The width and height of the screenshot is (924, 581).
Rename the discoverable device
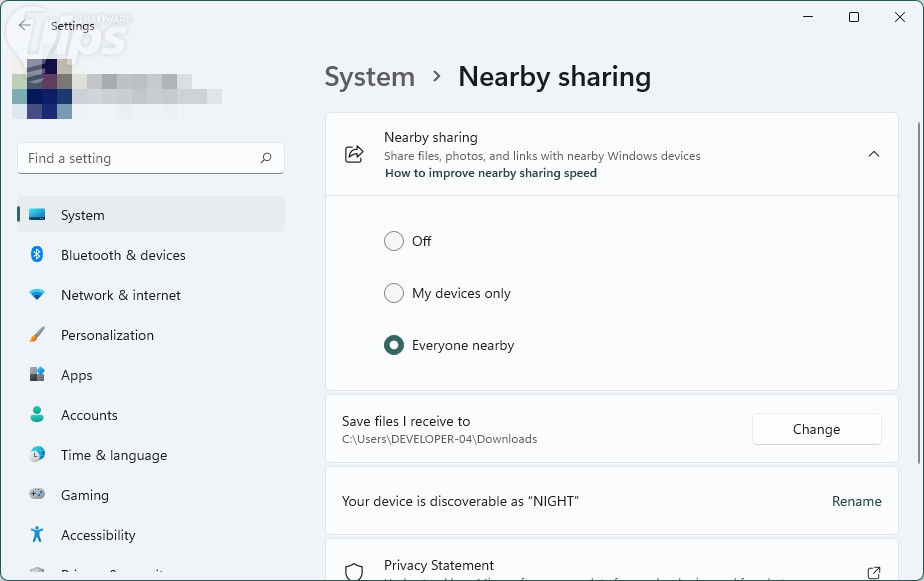pos(856,501)
